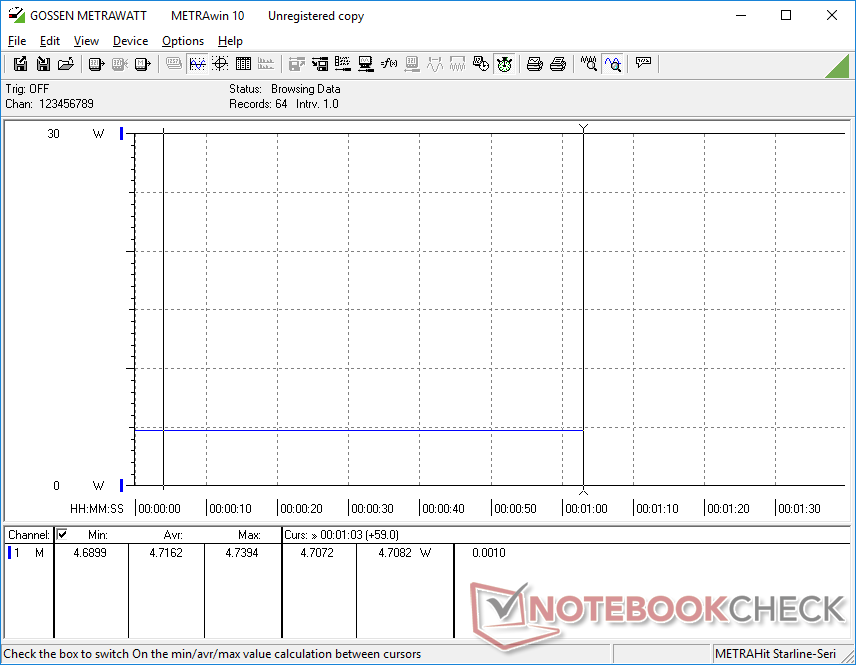Click the 'Status: Browsing Data' text
Viewport: 856px width, 665px height.
point(284,88)
